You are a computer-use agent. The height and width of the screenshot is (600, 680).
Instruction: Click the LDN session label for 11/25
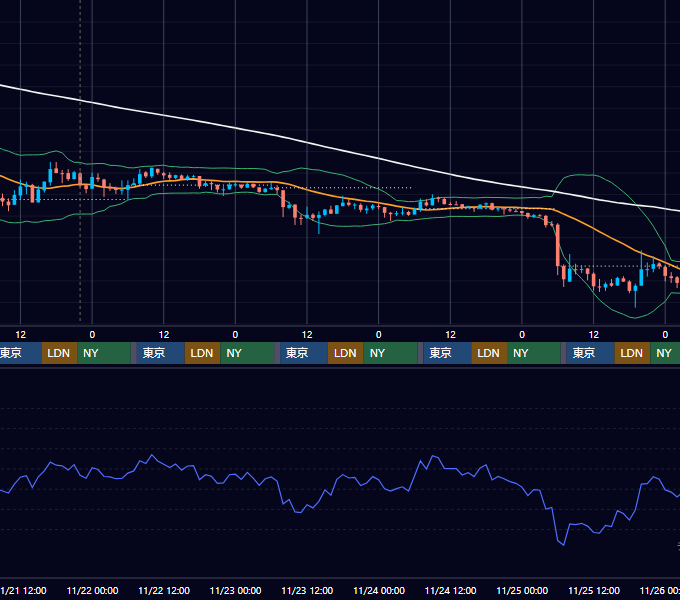[x=631, y=353]
